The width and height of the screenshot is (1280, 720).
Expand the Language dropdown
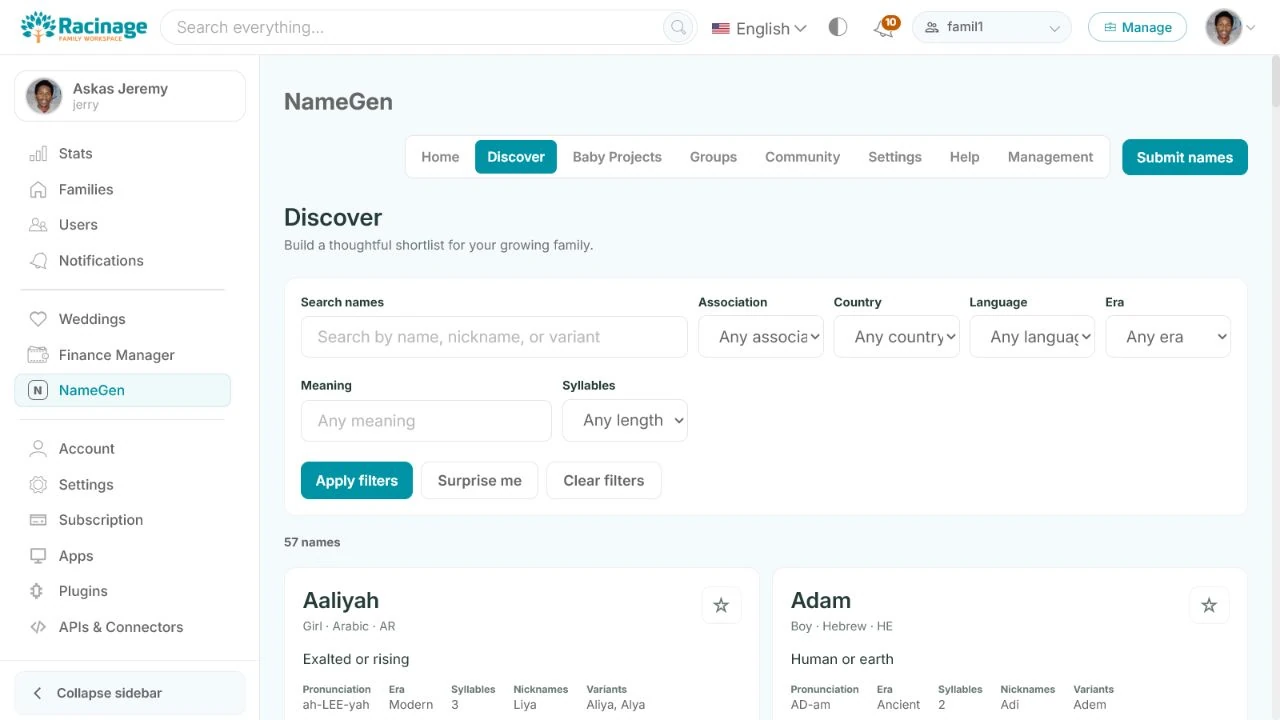(x=1032, y=337)
